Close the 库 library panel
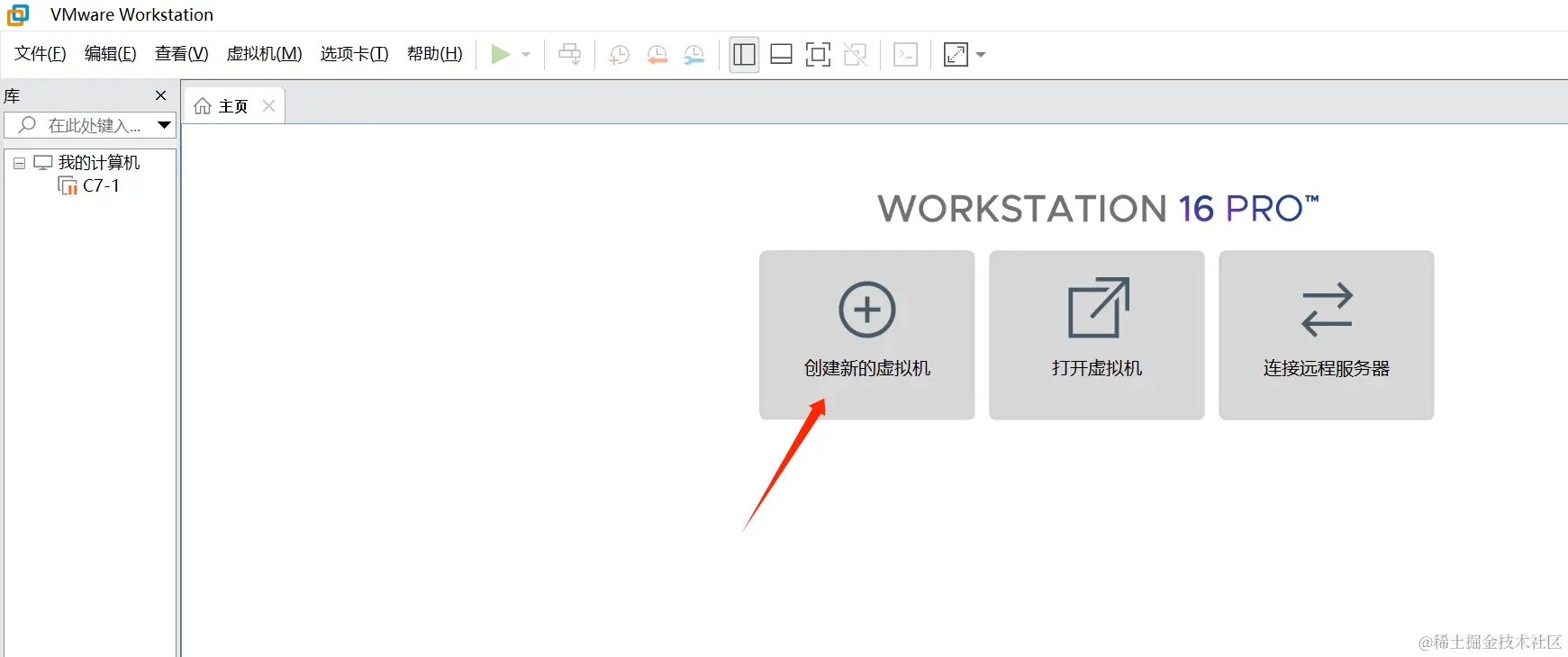 click(x=161, y=95)
